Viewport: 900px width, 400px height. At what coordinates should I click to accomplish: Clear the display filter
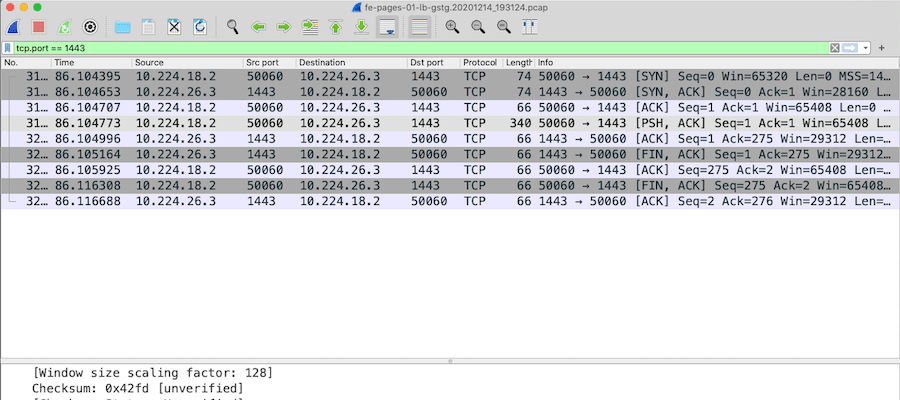[x=835, y=48]
